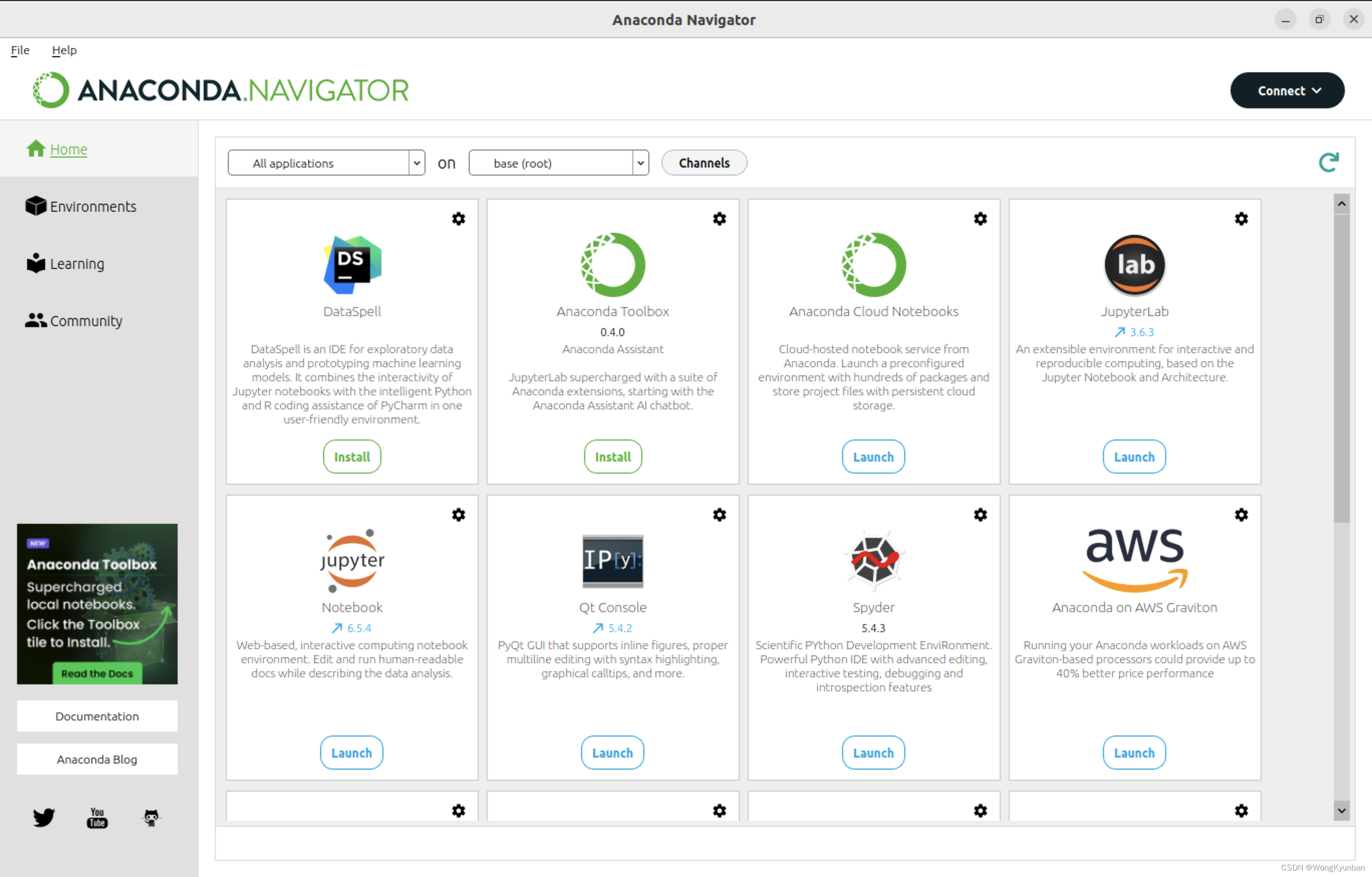
Task: Launch Anaconda Cloud Notebooks
Action: pos(874,457)
